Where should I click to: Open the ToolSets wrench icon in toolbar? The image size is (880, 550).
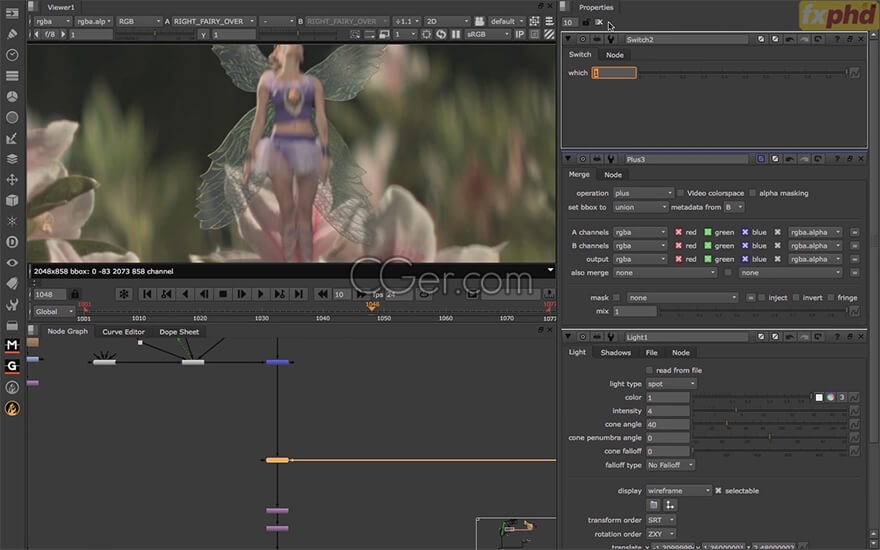pos(12,305)
